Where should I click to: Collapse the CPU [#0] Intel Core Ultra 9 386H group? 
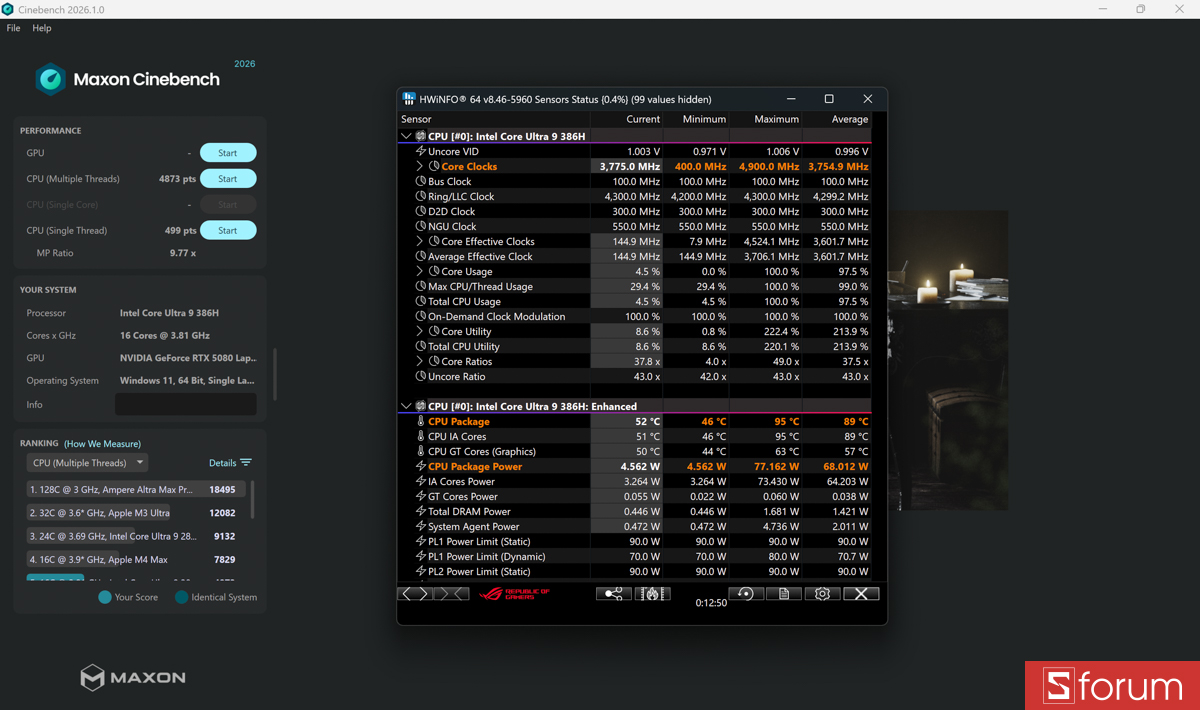point(406,136)
